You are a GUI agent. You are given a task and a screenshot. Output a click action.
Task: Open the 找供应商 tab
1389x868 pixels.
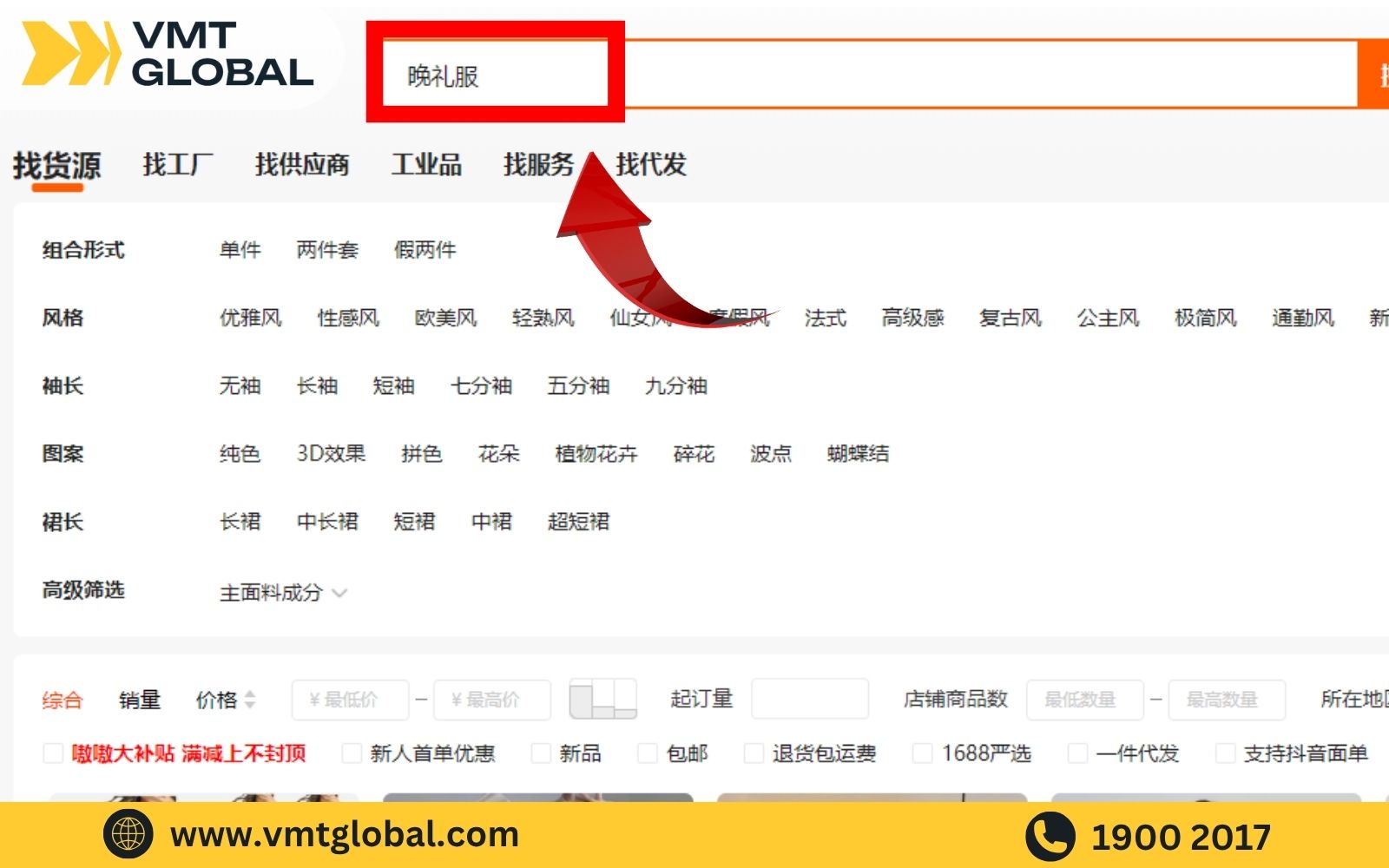(x=302, y=164)
